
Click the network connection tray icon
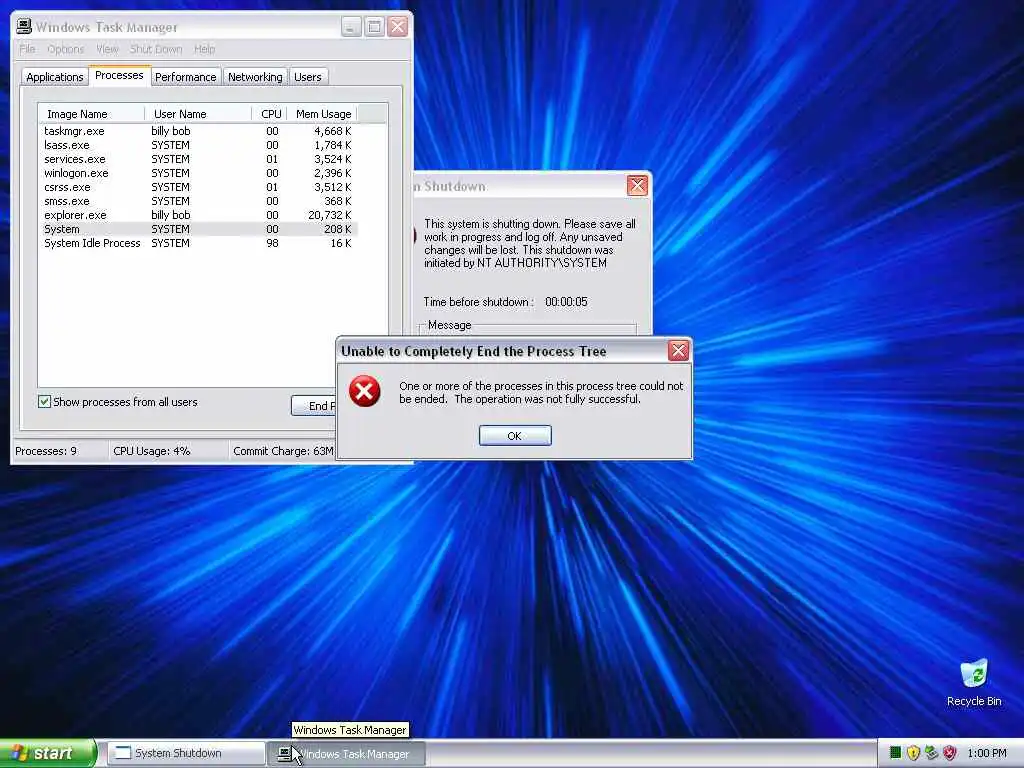[x=931, y=753]
